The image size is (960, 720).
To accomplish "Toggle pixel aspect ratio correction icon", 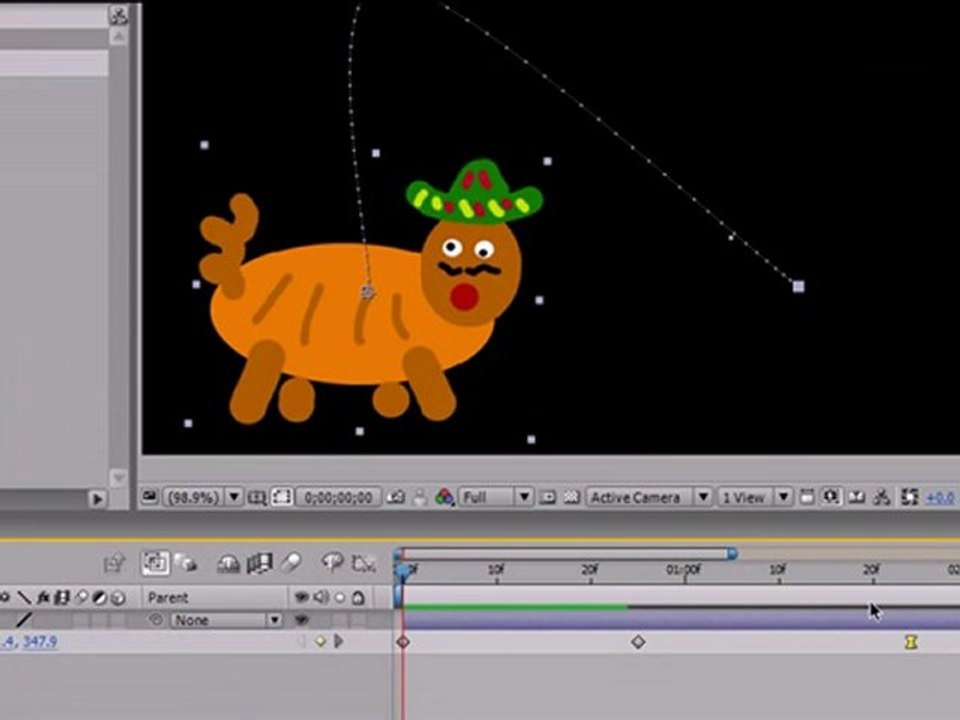I will (807, 497).
